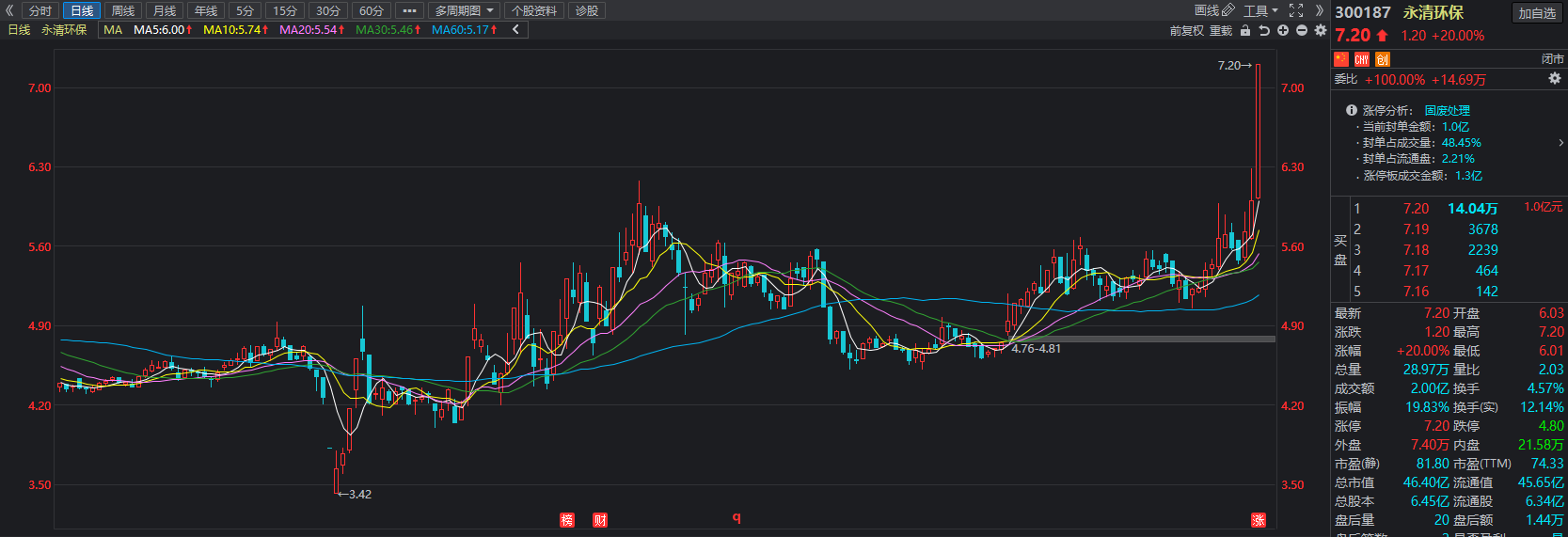1568x537 pixels.
Task: Open the 工具 tools dropdown
Action: (1260, 10)
